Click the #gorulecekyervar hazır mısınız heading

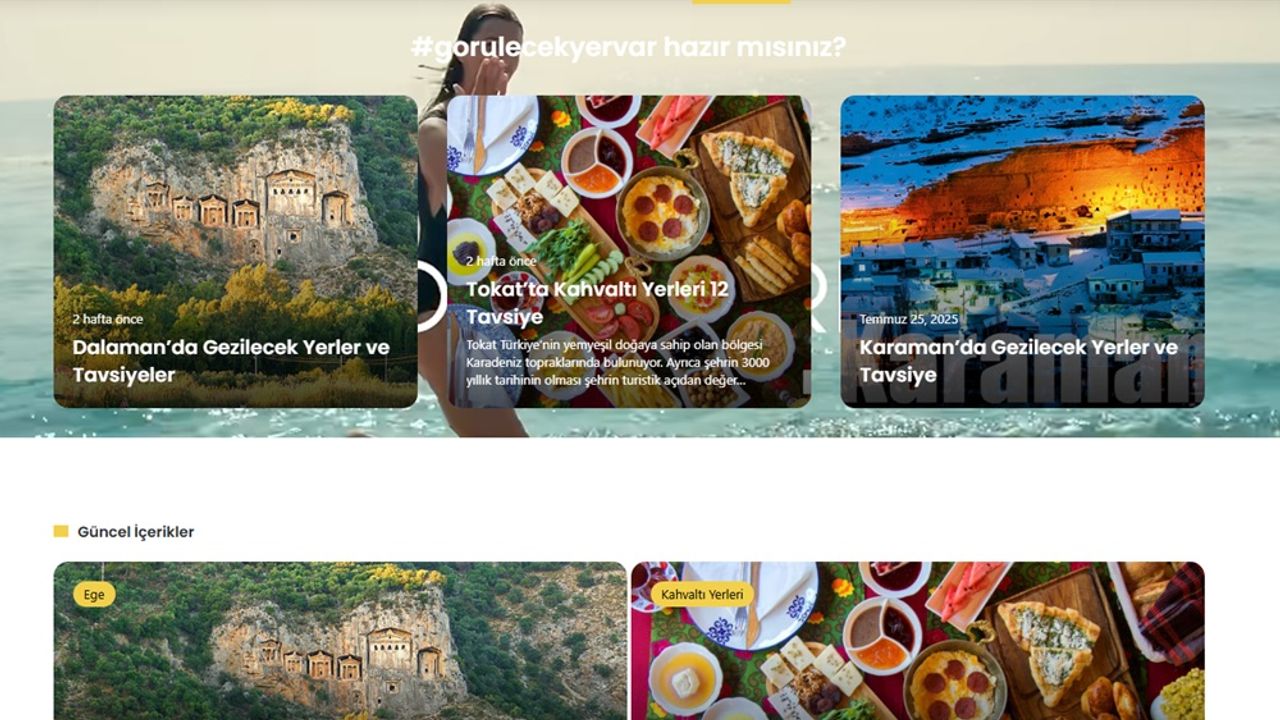click(628, 47)
